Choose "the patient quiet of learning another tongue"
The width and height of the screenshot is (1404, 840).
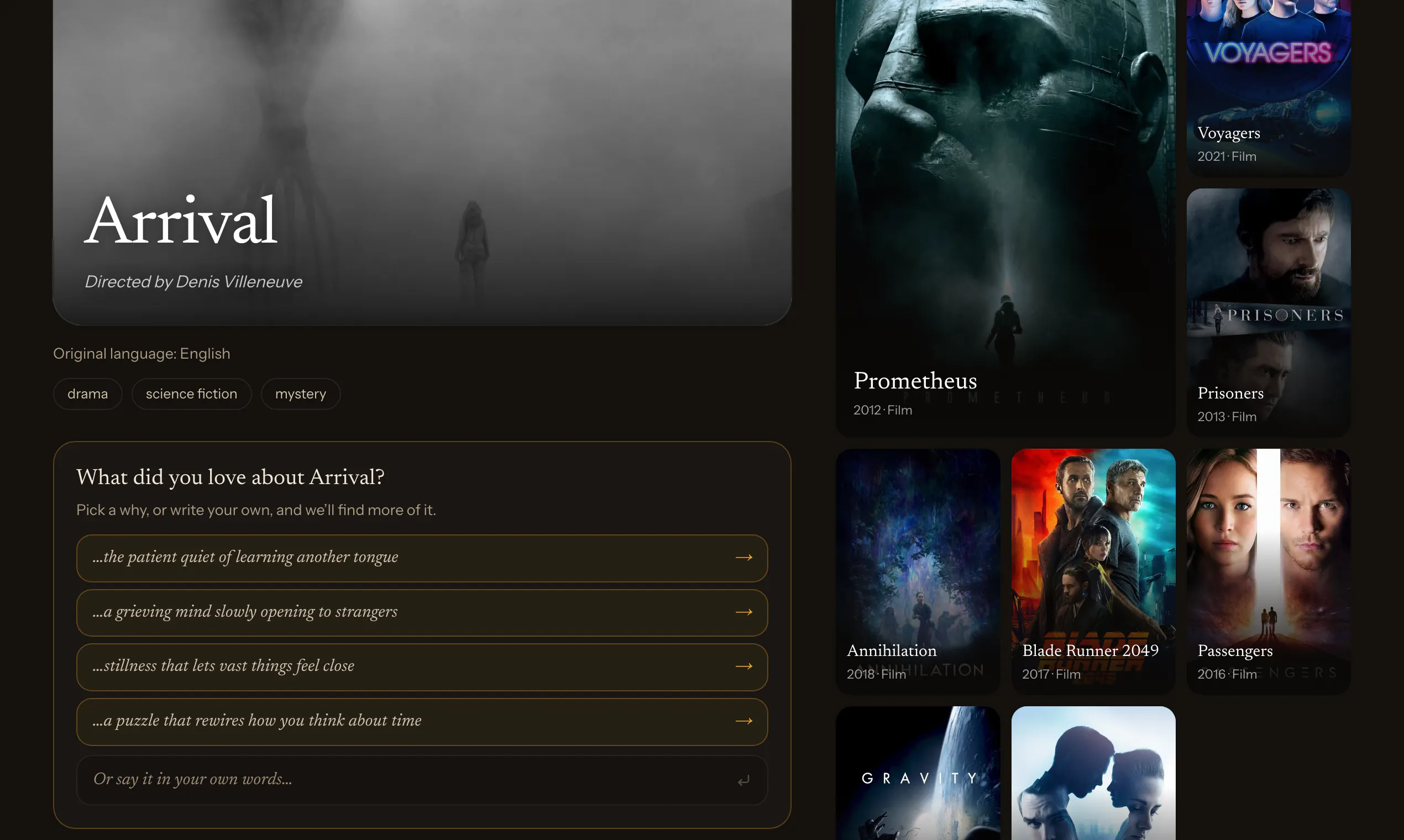tap(422, 558)
